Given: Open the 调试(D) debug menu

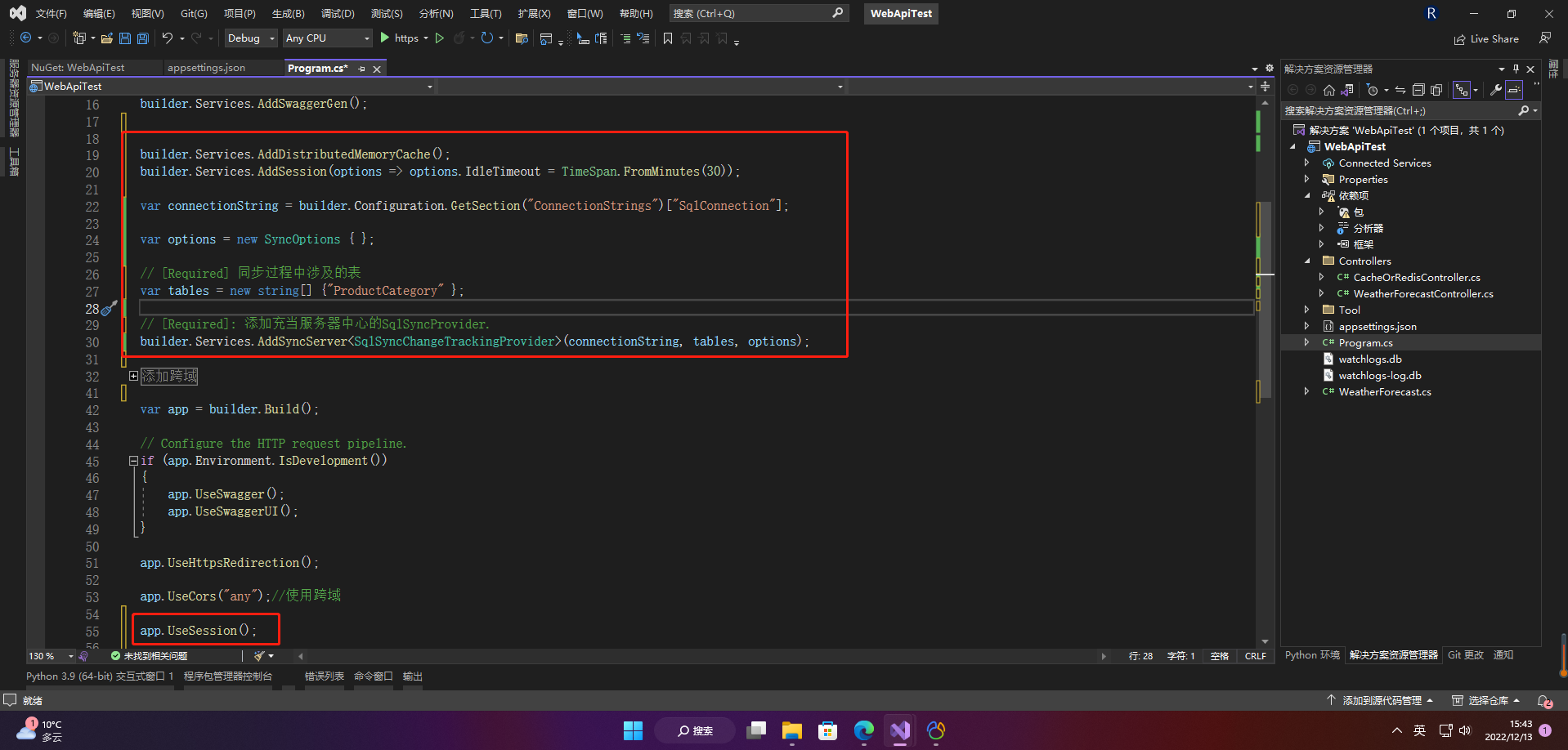Looking at the screenshot, I should click(x=338, y=14).
